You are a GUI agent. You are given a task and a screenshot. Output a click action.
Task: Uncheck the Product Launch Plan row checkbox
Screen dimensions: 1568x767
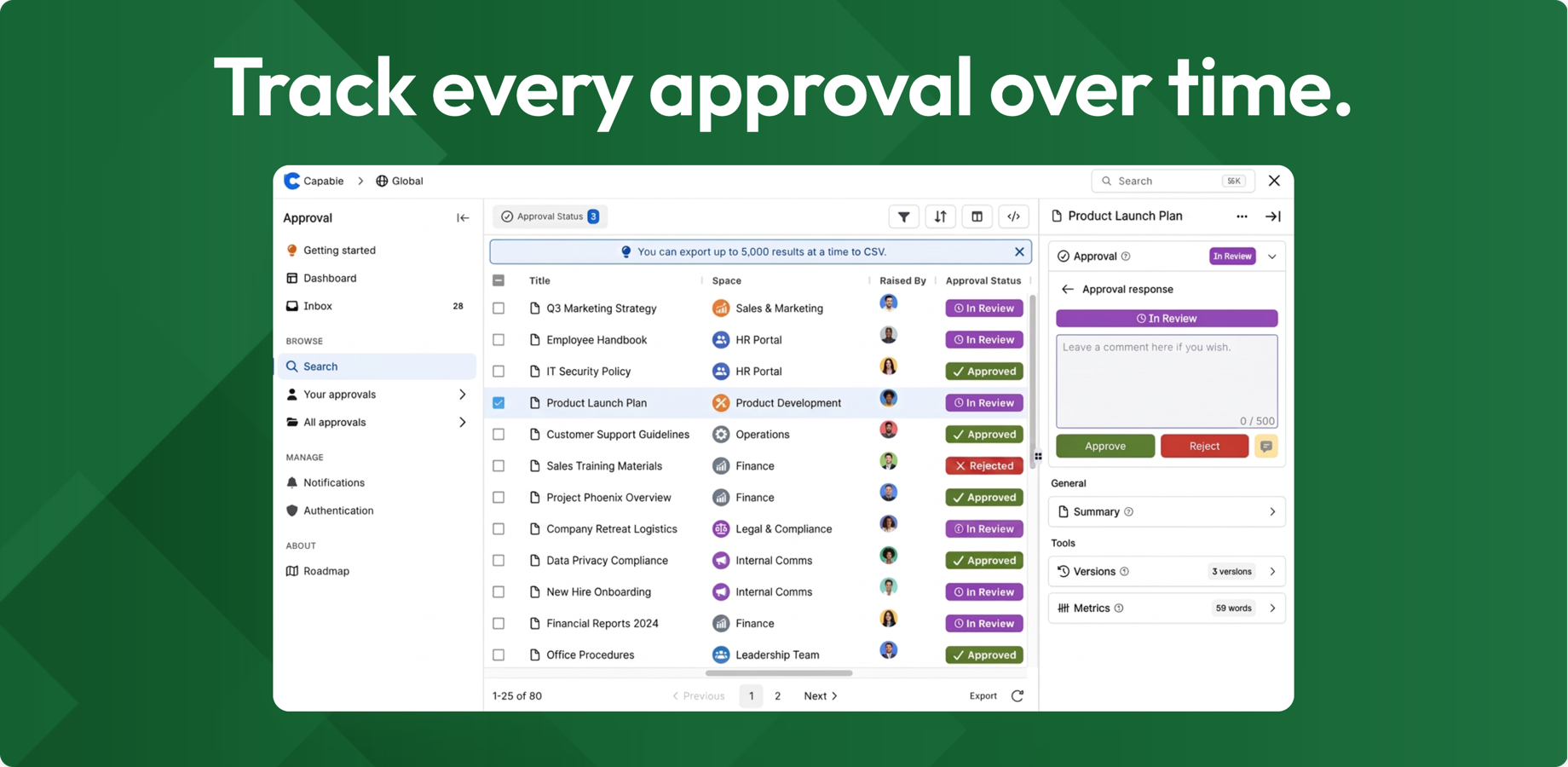click(499, 403)
